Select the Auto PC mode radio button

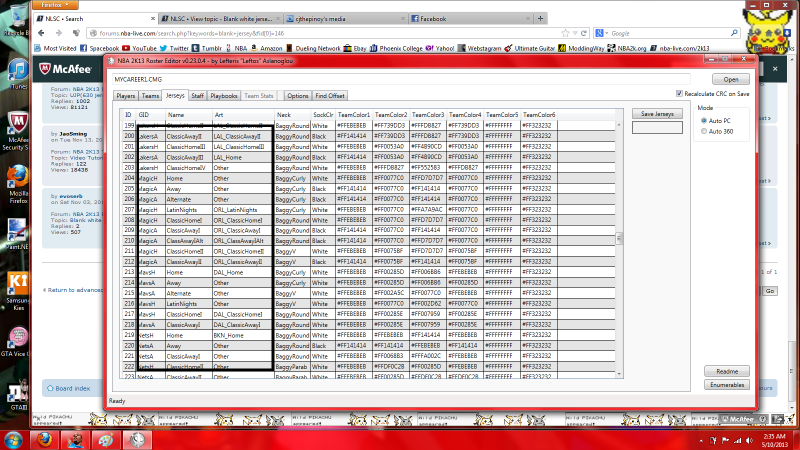pos(704,120)
